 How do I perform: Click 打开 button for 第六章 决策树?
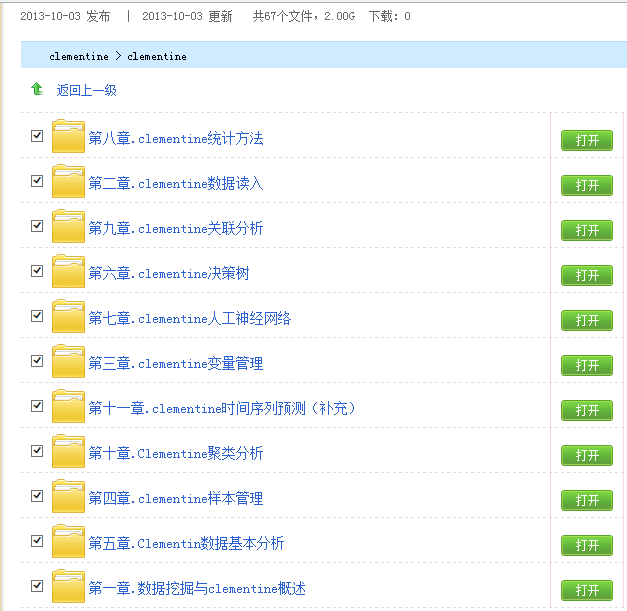click(587, 276)
